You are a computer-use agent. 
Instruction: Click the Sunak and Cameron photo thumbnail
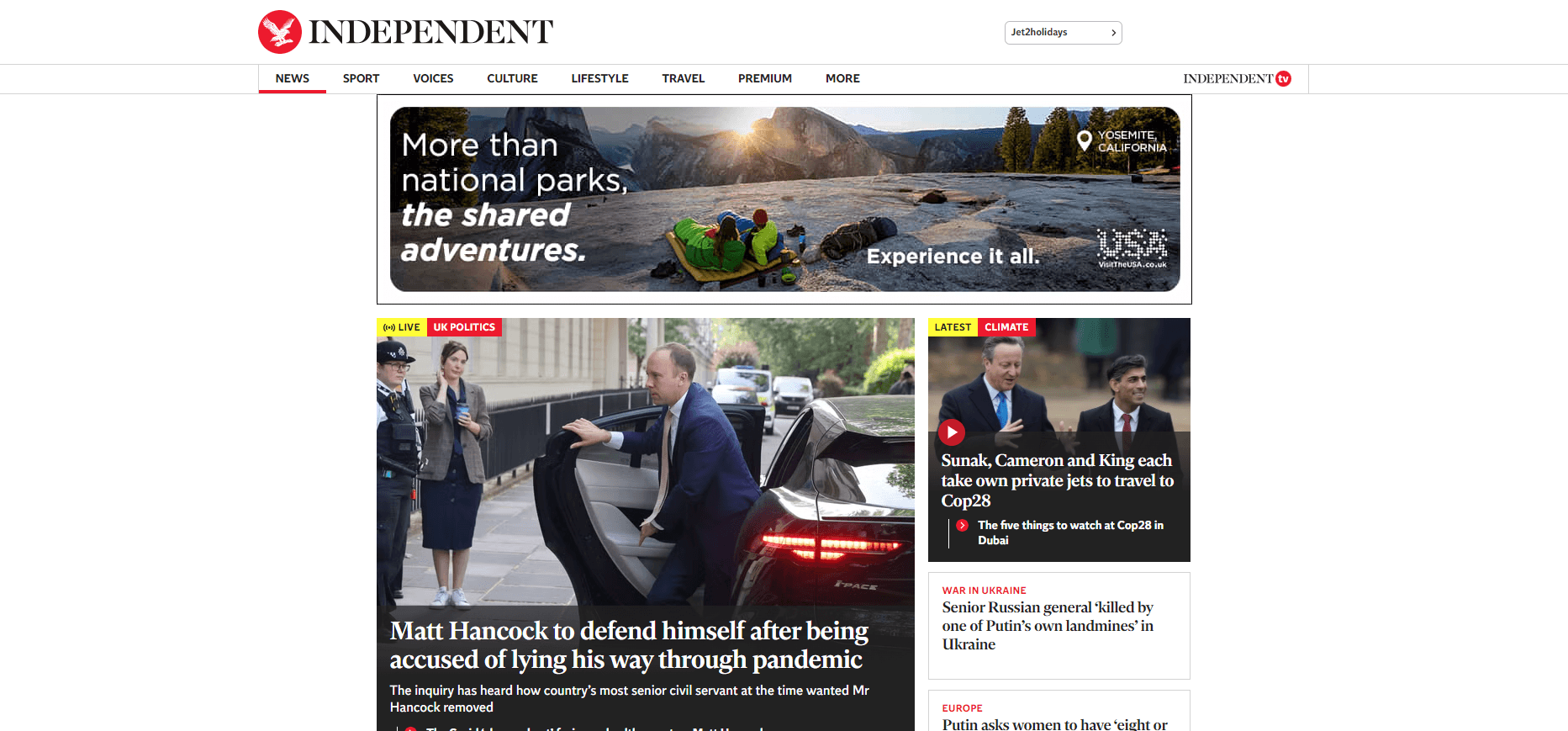tap(1059, 375)
